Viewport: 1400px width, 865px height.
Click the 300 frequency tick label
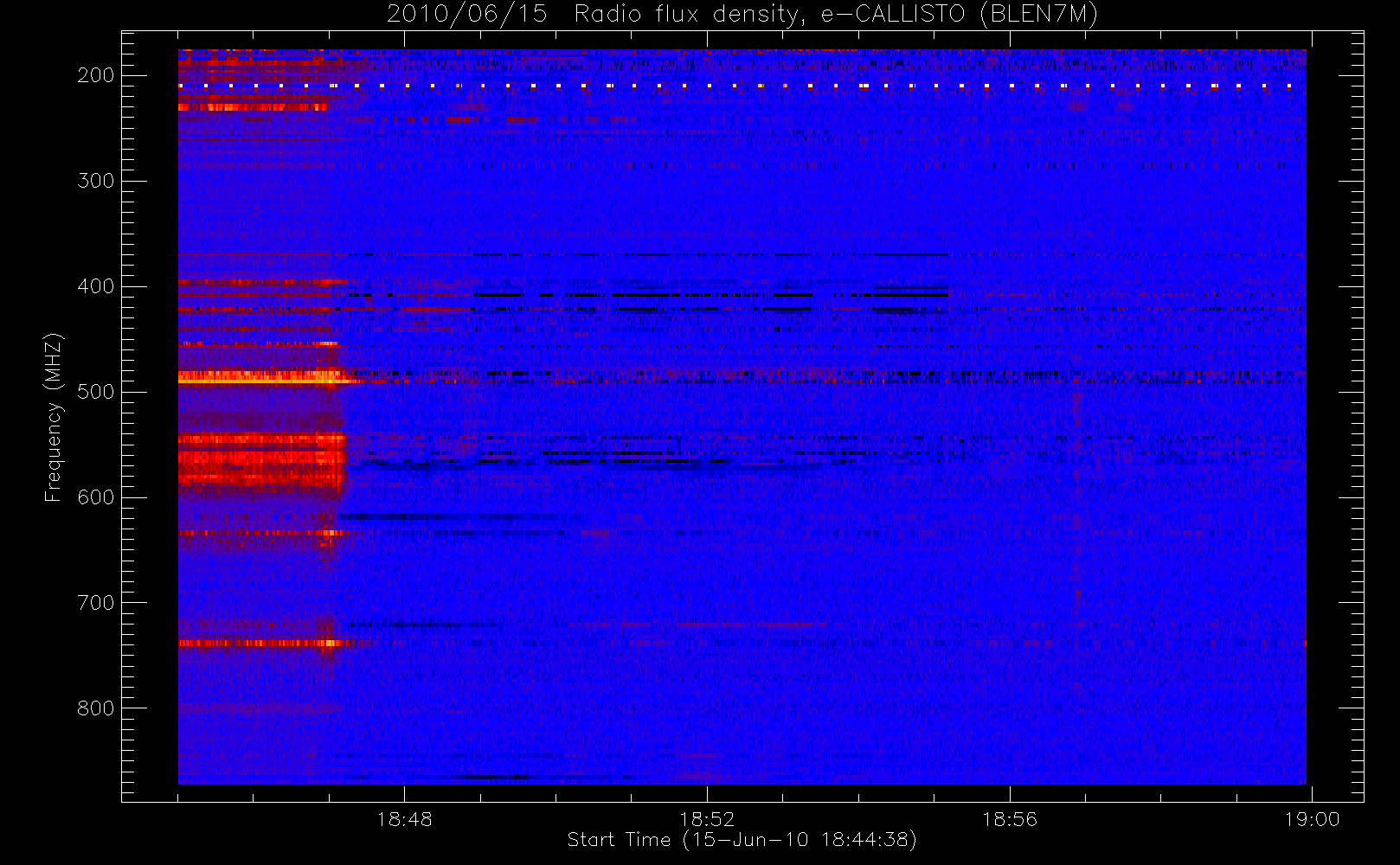[x=95, y=181]
